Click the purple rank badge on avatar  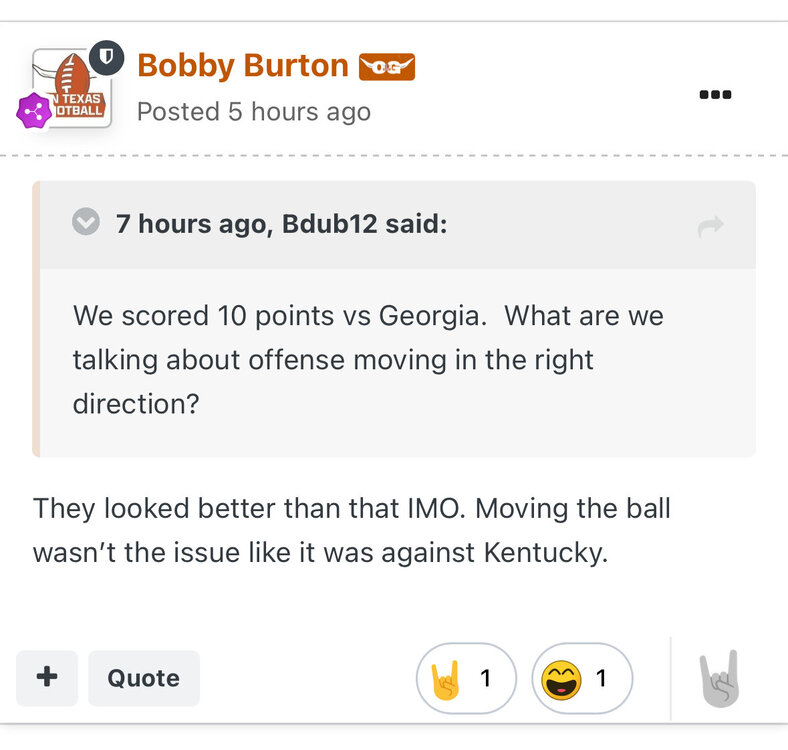pos(34,111)
